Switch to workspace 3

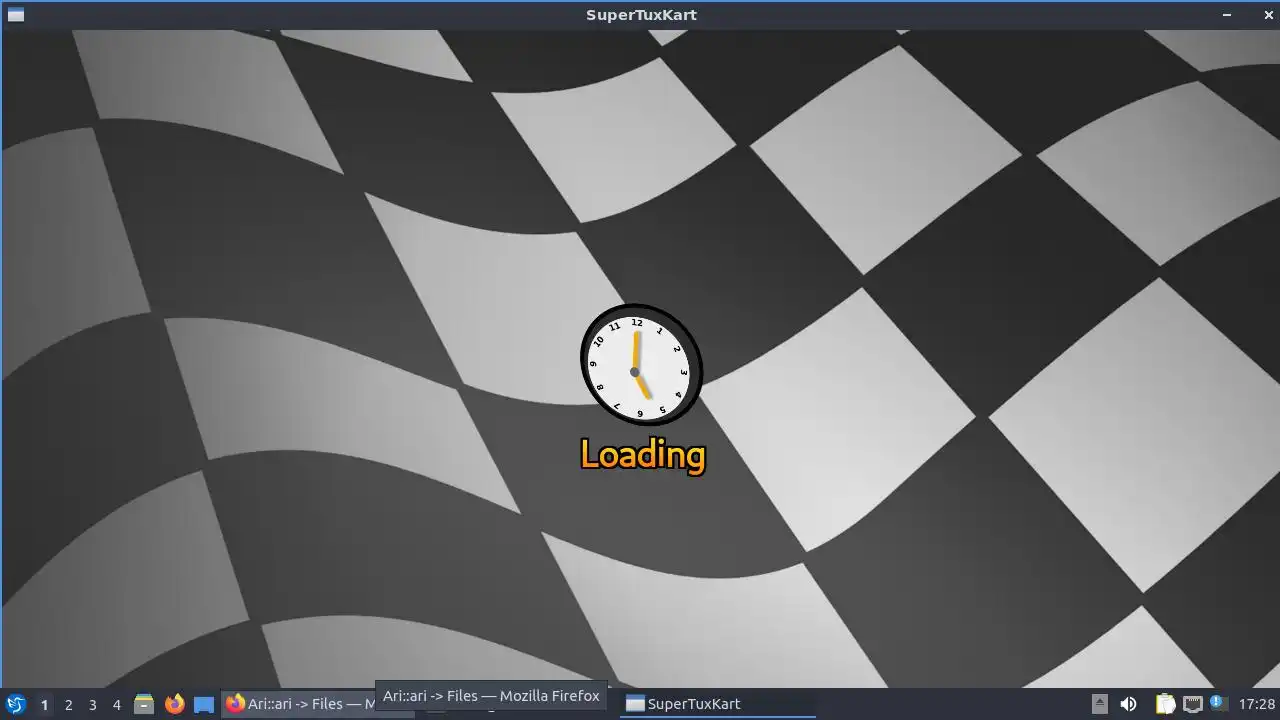93,704
